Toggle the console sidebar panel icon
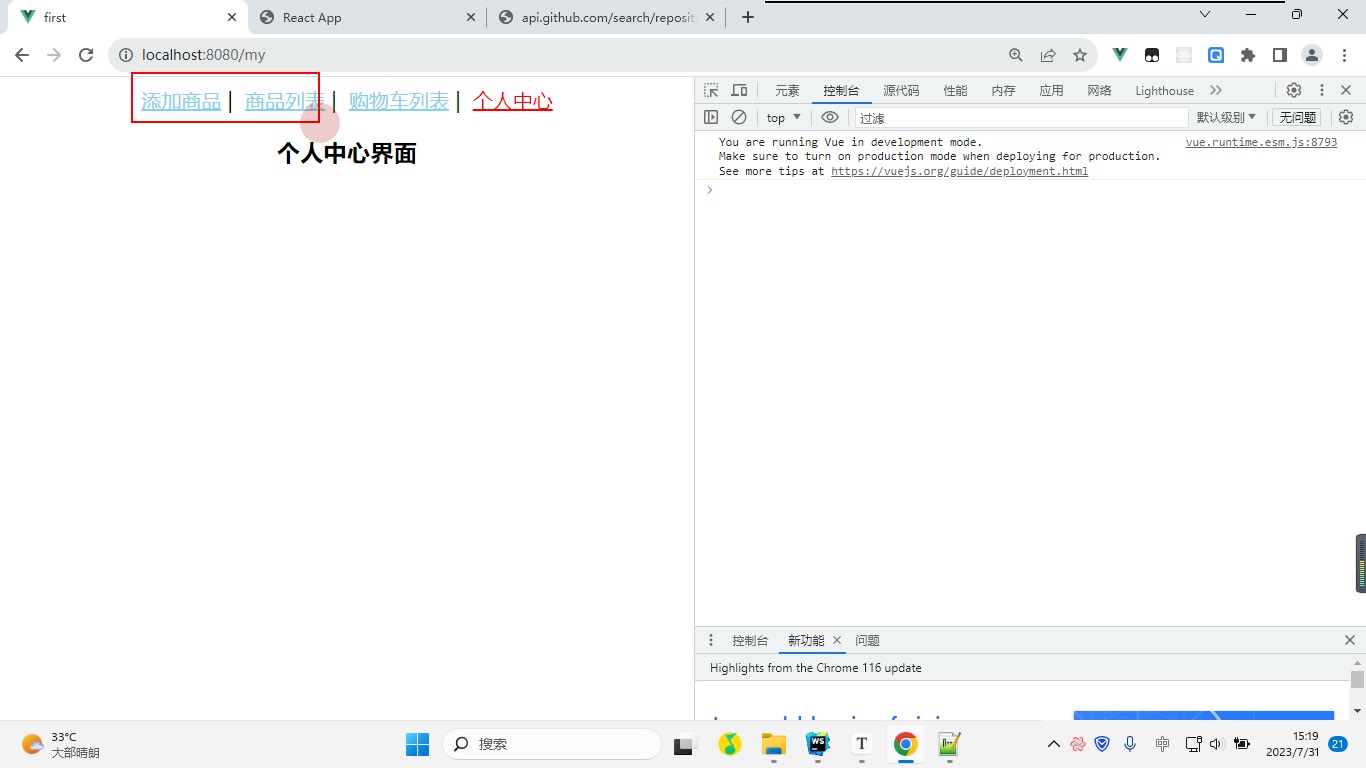Screen dimensions: 1366x768 (711, 117)
